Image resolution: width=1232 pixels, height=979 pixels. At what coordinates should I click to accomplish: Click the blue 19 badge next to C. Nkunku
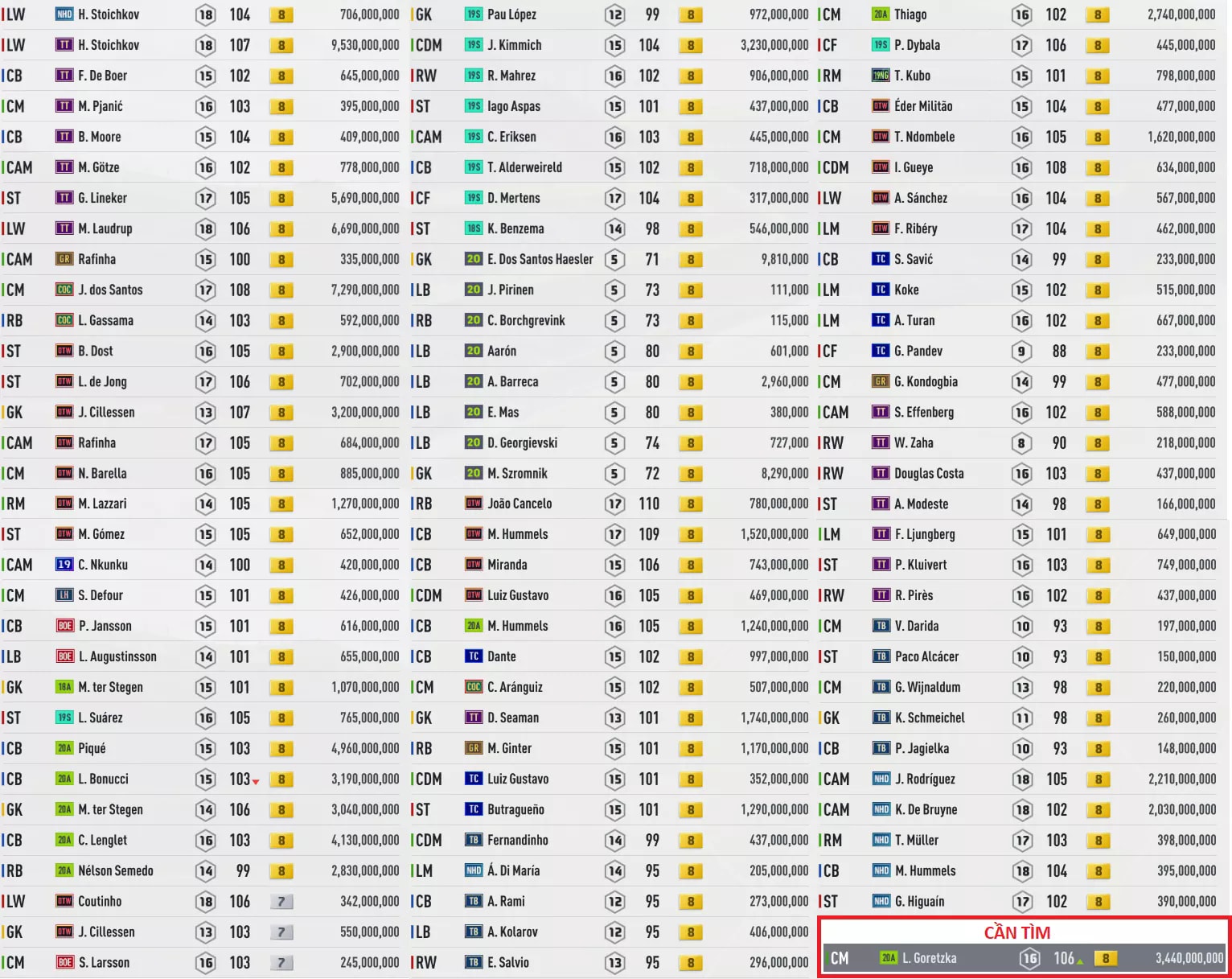click(64, 565)
